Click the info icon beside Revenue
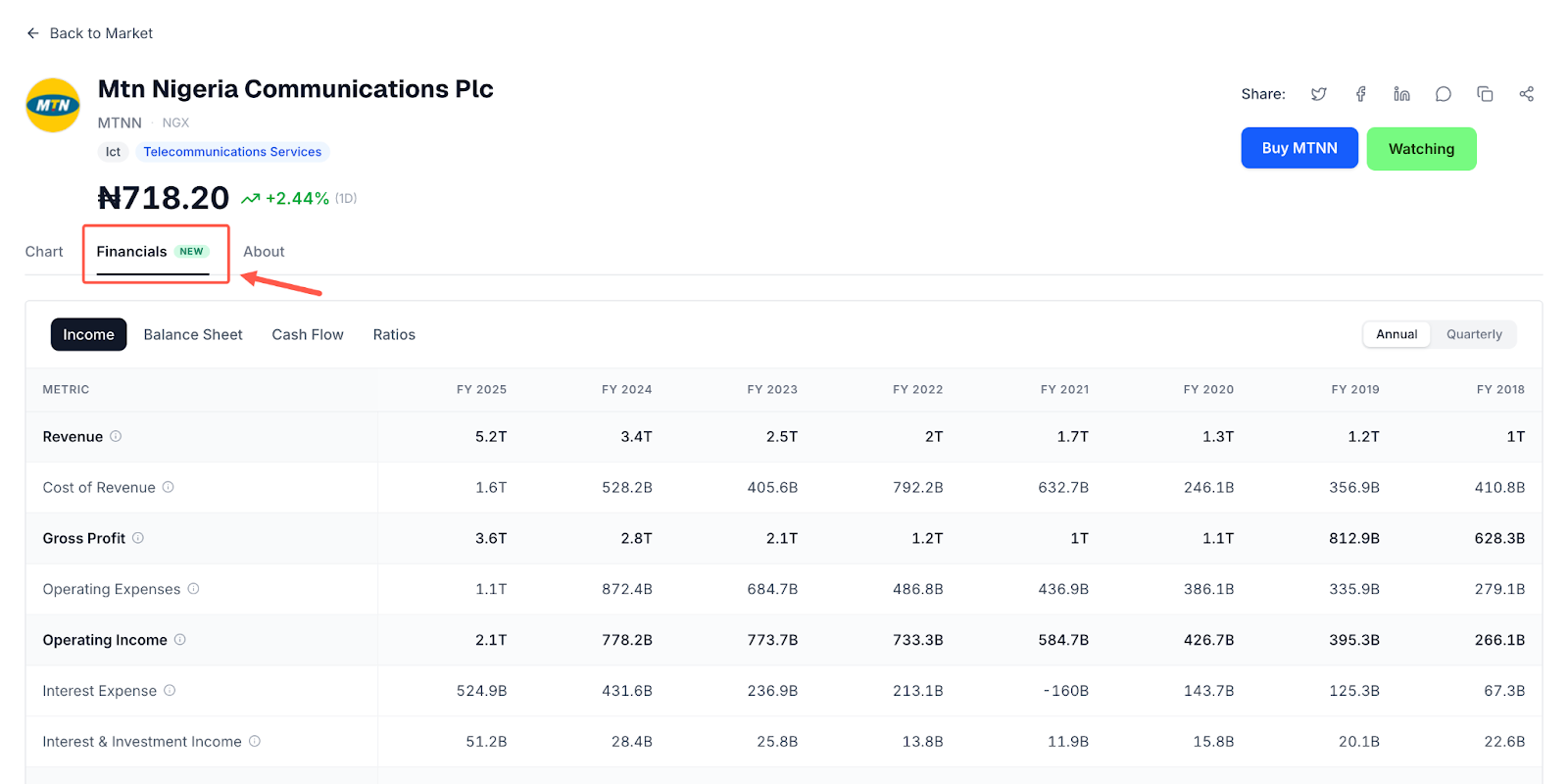Viewport: 1568px width, 784px height. (x=116, y=436)
